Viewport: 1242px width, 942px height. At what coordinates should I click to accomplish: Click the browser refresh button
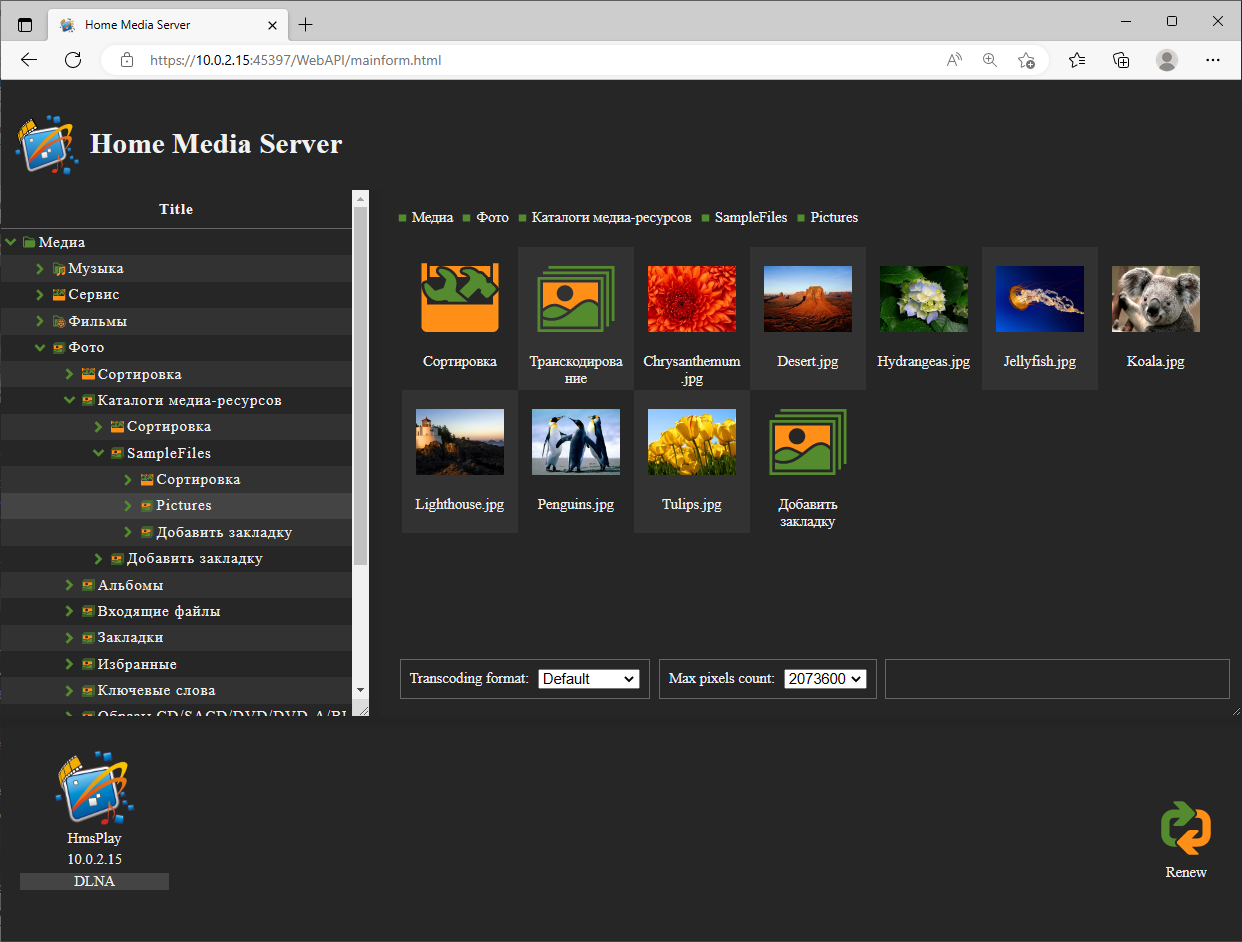coord(73,60)
